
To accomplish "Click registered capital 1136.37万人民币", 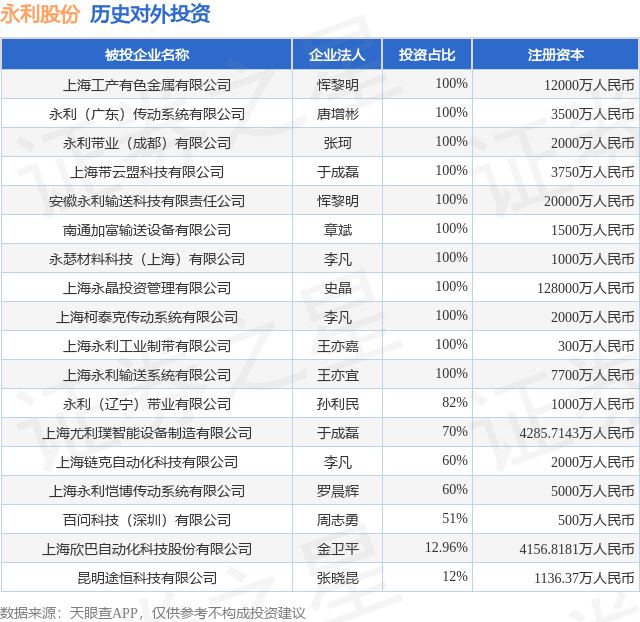I will click(x=584, y=578).
